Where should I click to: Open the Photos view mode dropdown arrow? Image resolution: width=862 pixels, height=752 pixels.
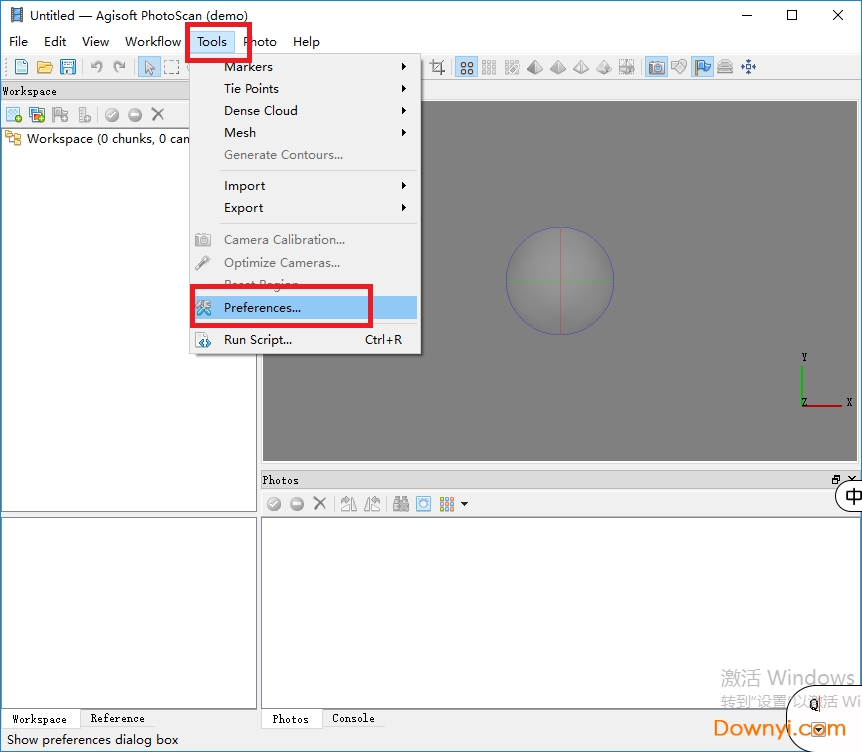(x=464, y=504)
